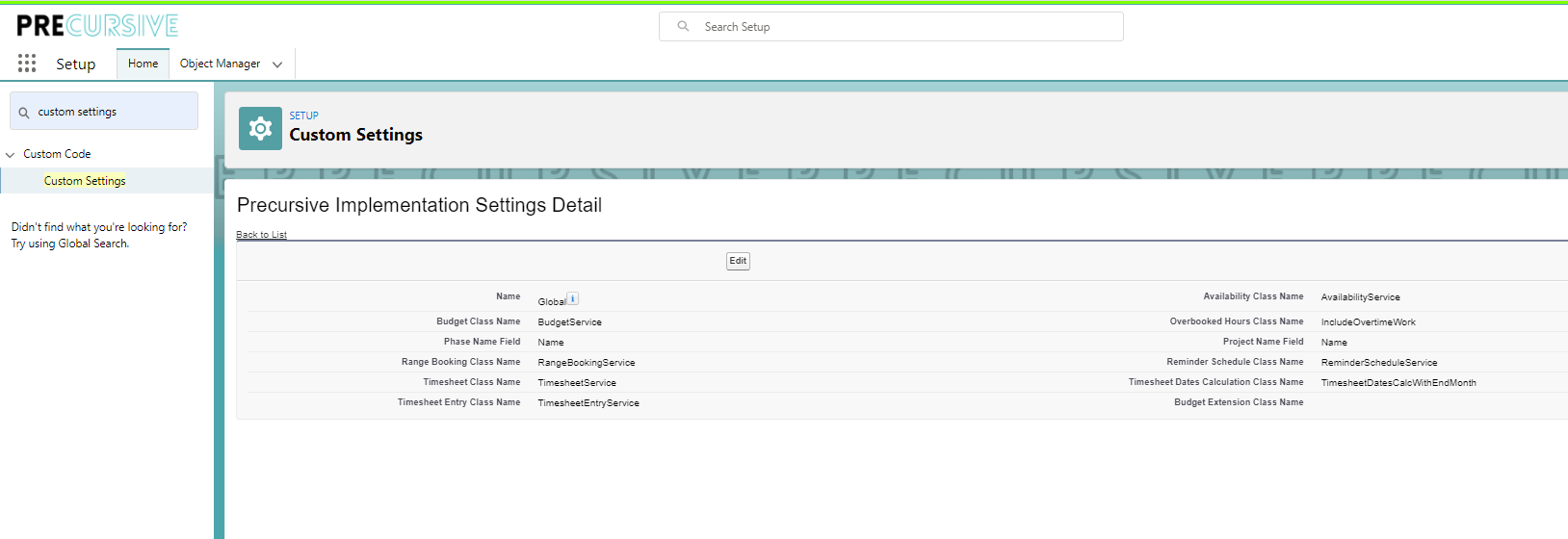
Task: Open the Object Manager dropdown arrow
Action: 277,64
